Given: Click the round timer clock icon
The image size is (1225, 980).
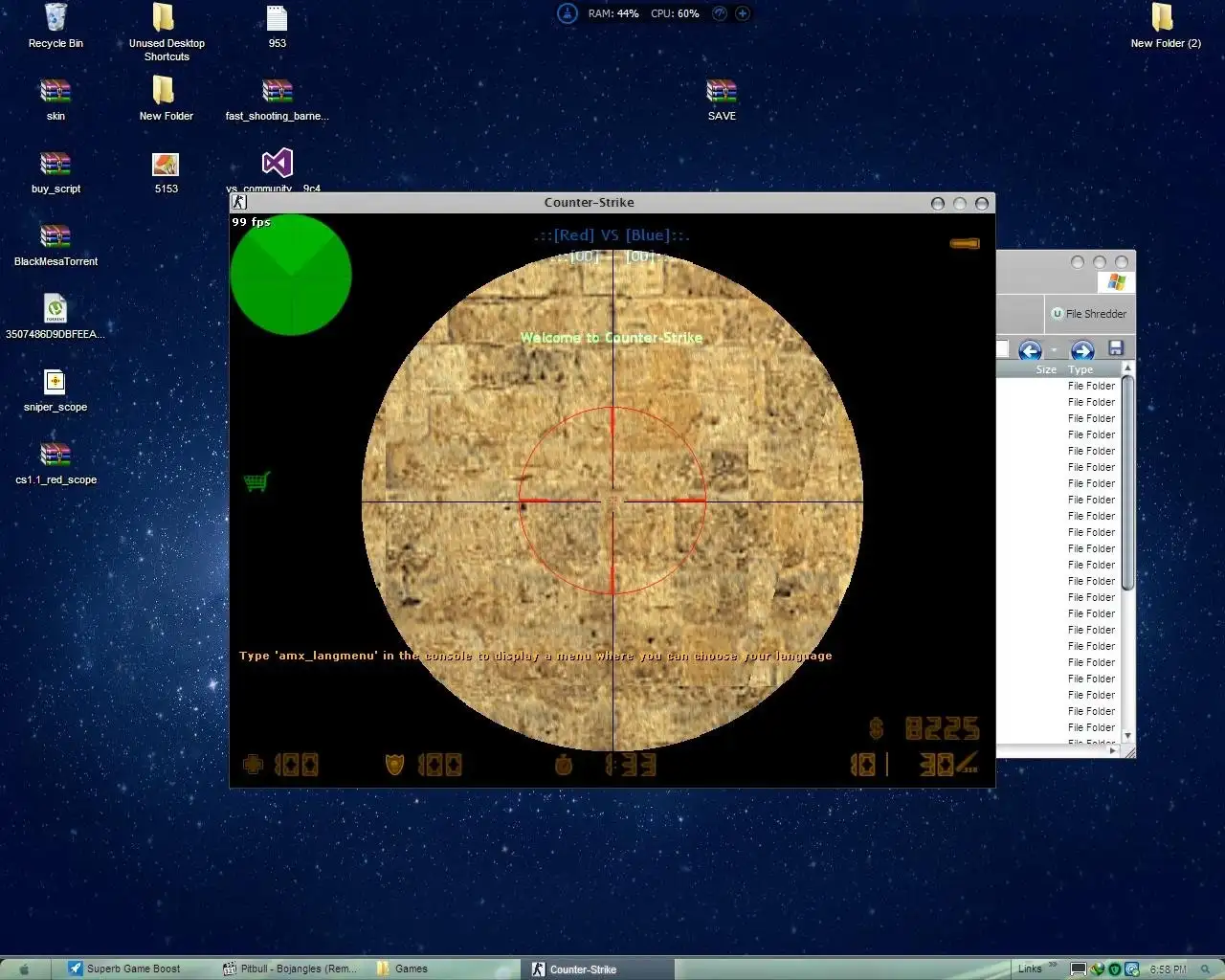Looking at the screenshot, I should [564, 764].
